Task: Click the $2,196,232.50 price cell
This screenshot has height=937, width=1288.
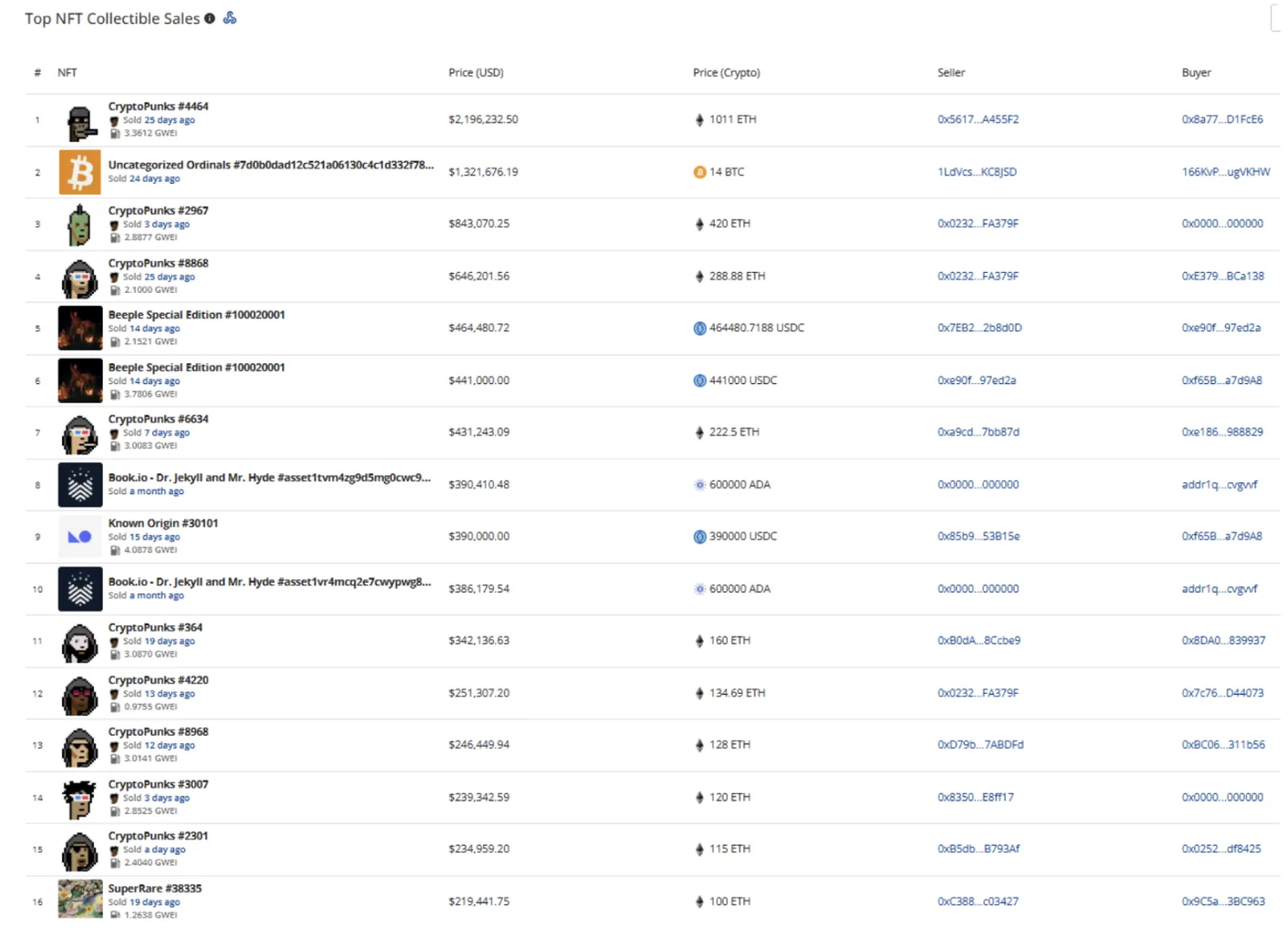Action: 483,119
